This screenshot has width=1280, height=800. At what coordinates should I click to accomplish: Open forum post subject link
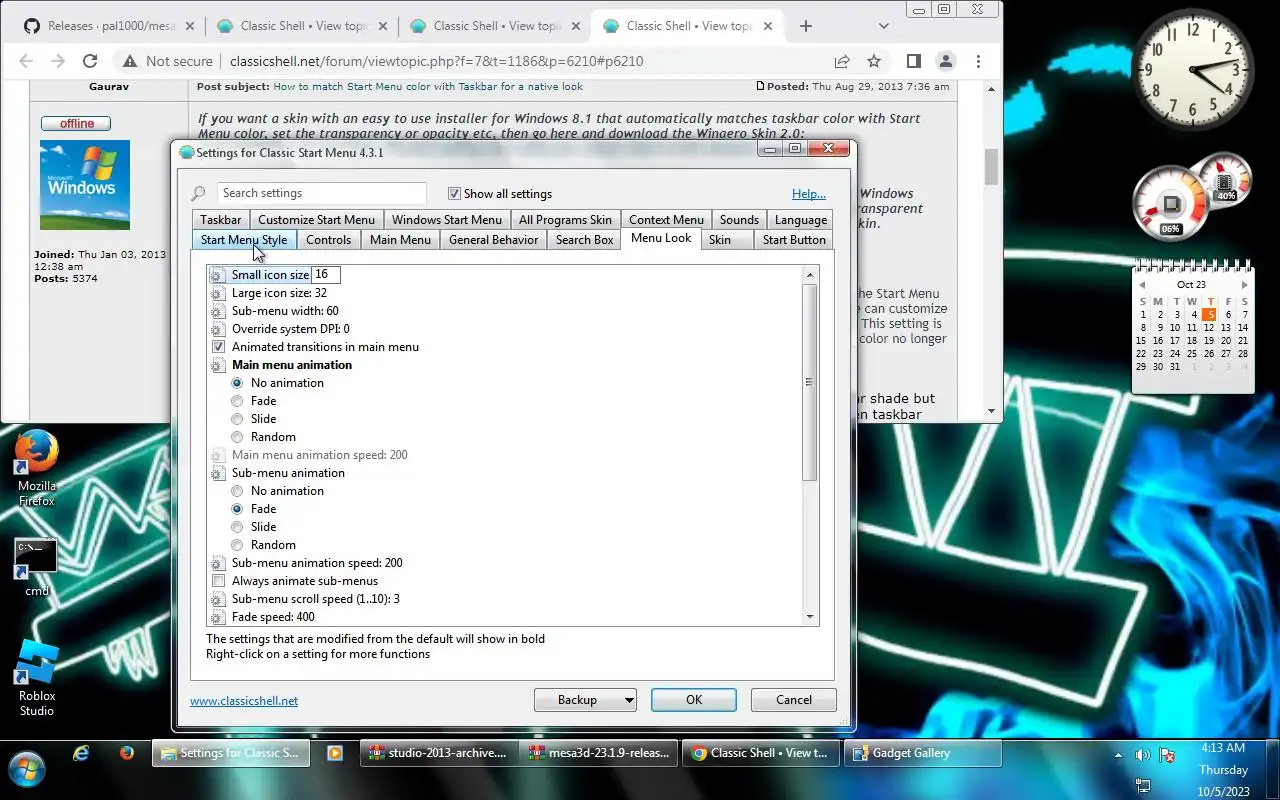point(428,87)
